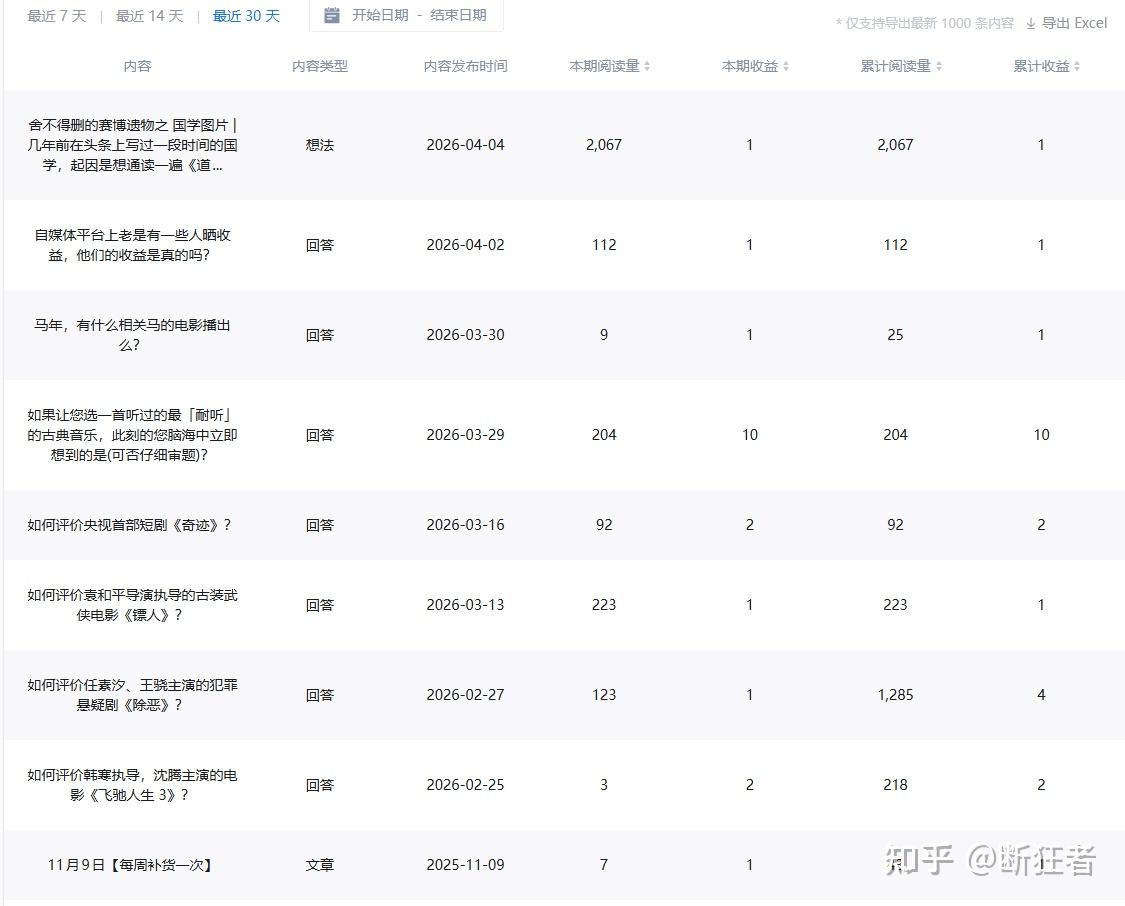This screenshot has height=906, width=1125.
Task: Click the date 2026-03-16
Action: click(x=465, y=525)
